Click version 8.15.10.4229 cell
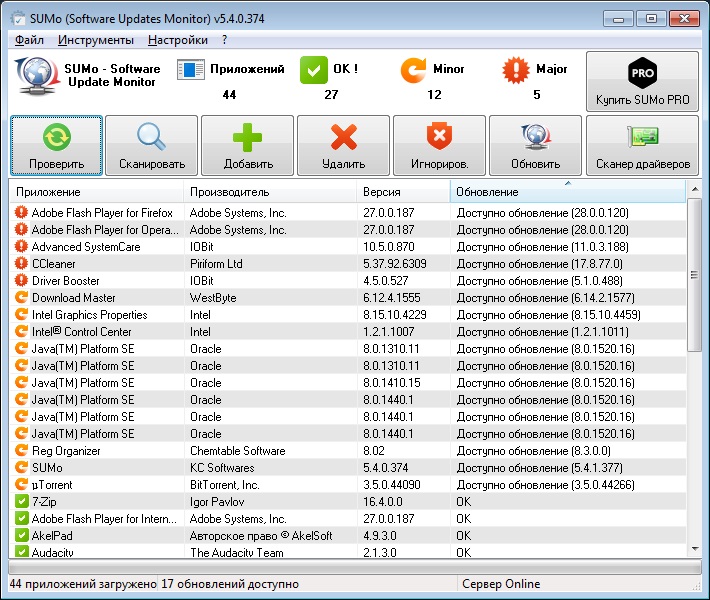 394,315
